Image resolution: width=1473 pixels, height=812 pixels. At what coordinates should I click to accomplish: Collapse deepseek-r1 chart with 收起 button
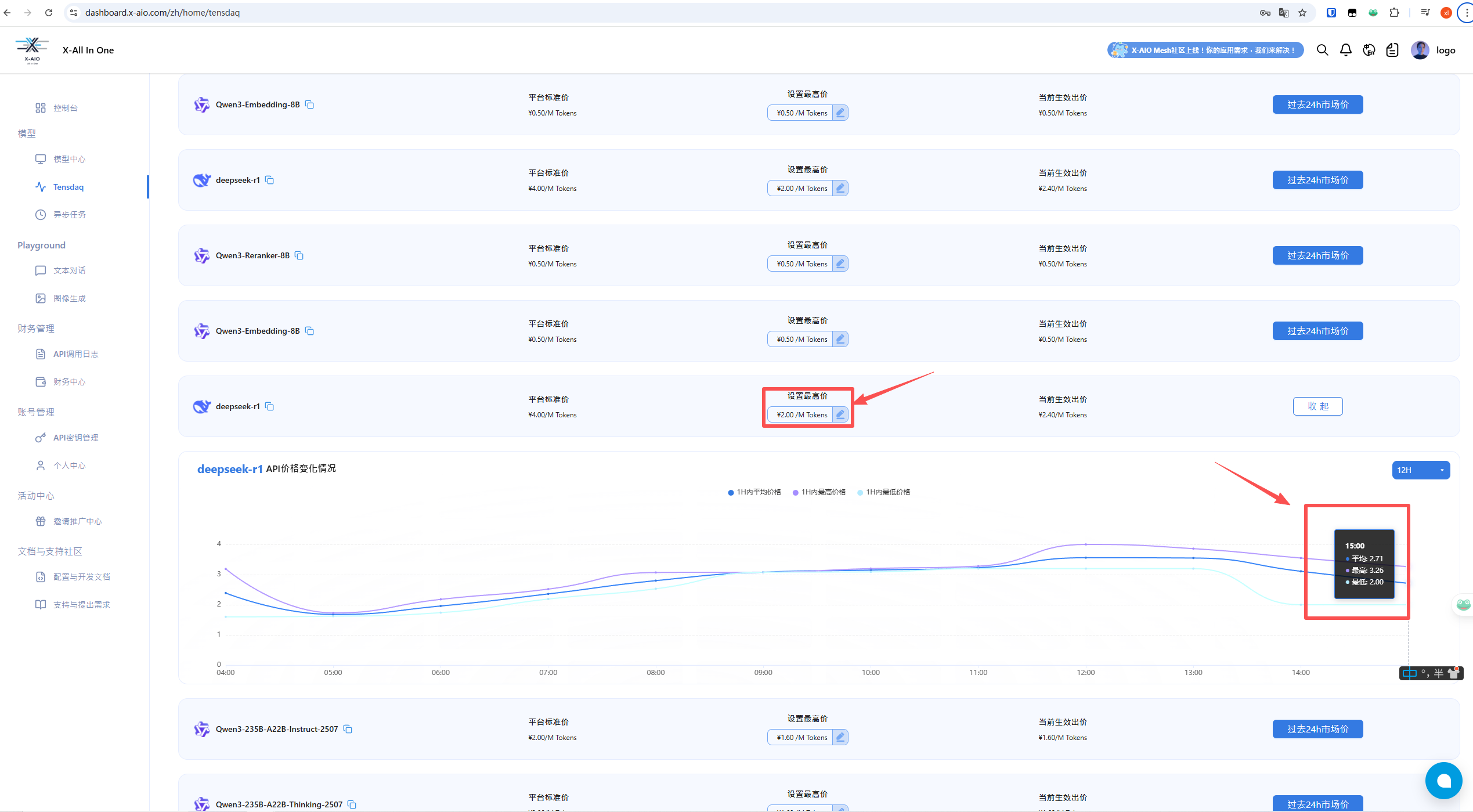(1317, 406)
